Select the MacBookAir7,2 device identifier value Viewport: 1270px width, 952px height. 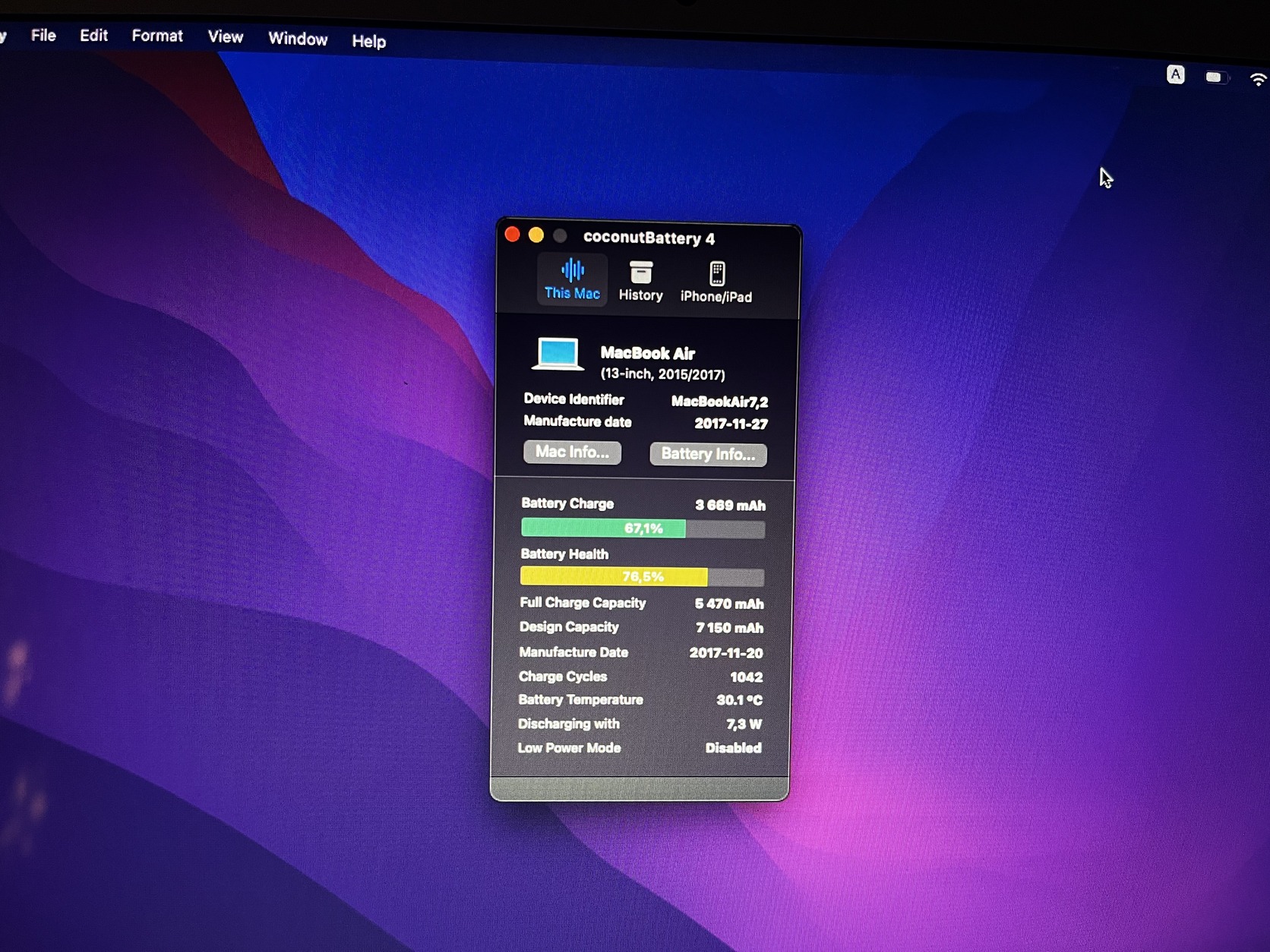coord(719,402)
